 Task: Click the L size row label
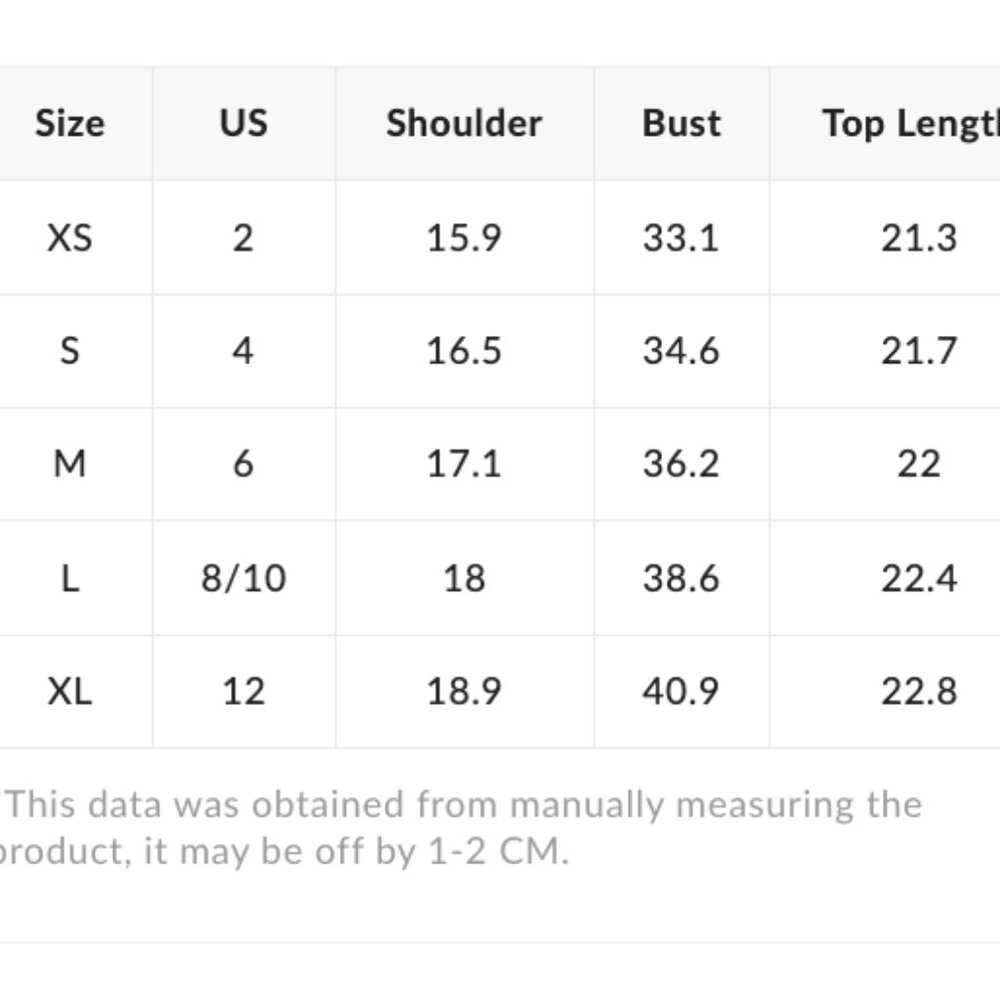pos(69,578)
